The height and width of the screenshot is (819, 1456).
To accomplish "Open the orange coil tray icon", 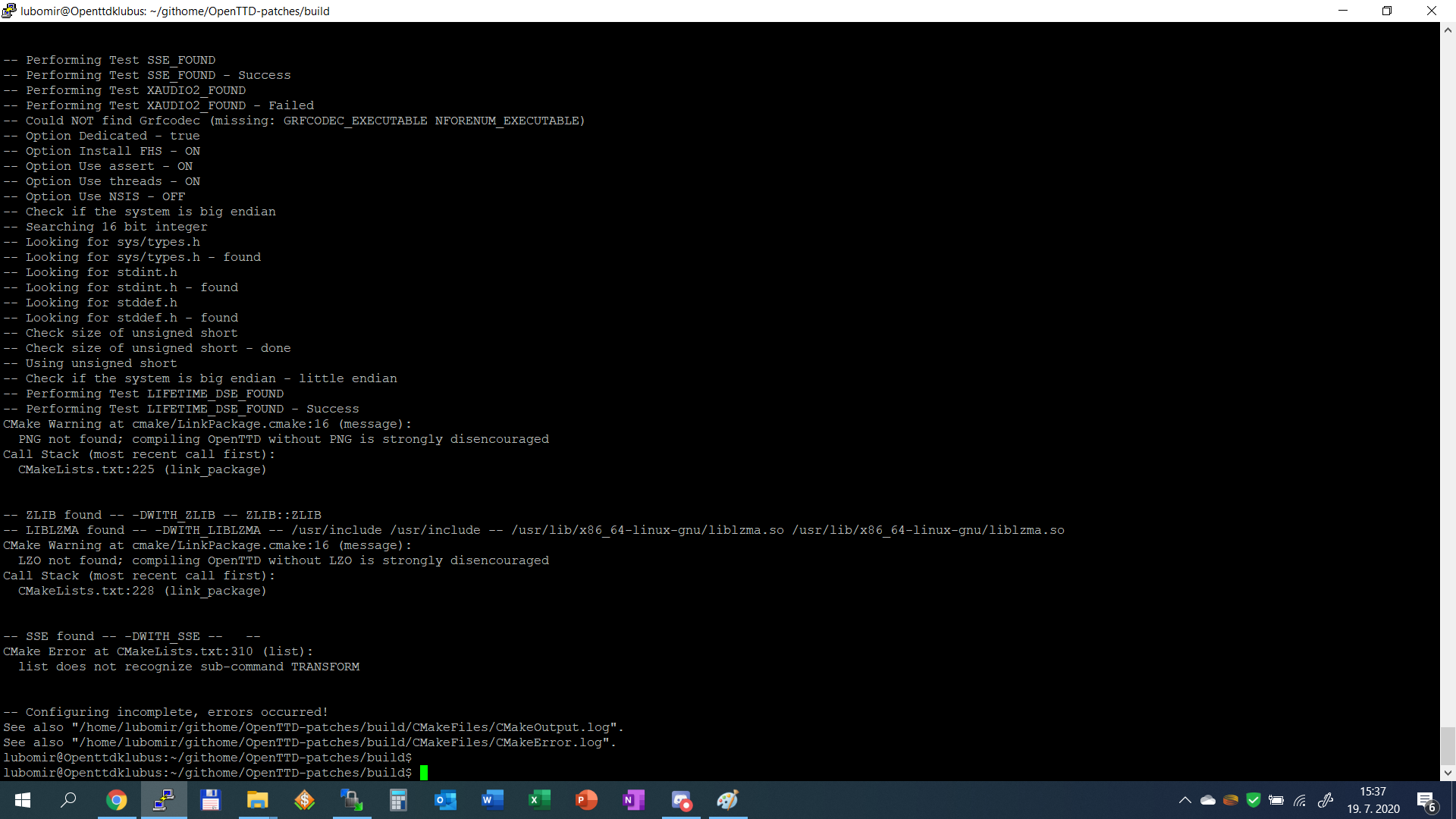I will (1231, 800).
